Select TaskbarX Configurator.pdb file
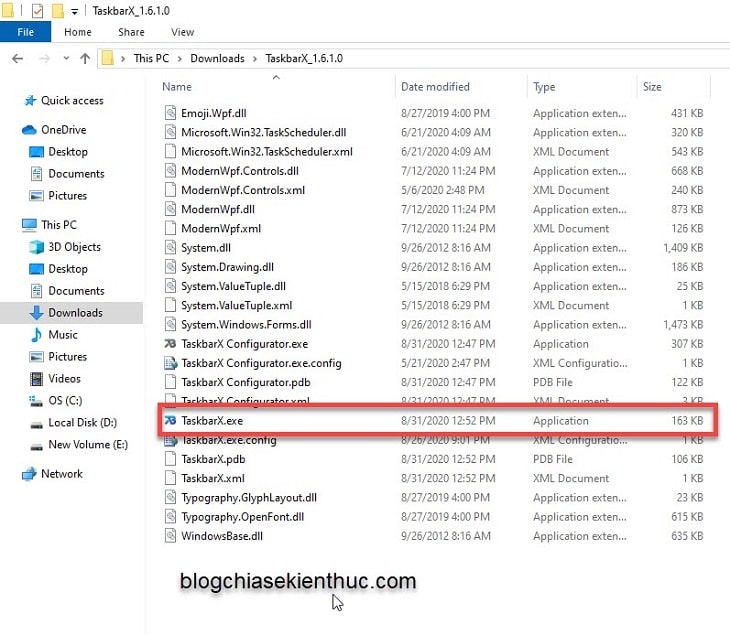This screenshot has height=635, width=730. [245, 382]
